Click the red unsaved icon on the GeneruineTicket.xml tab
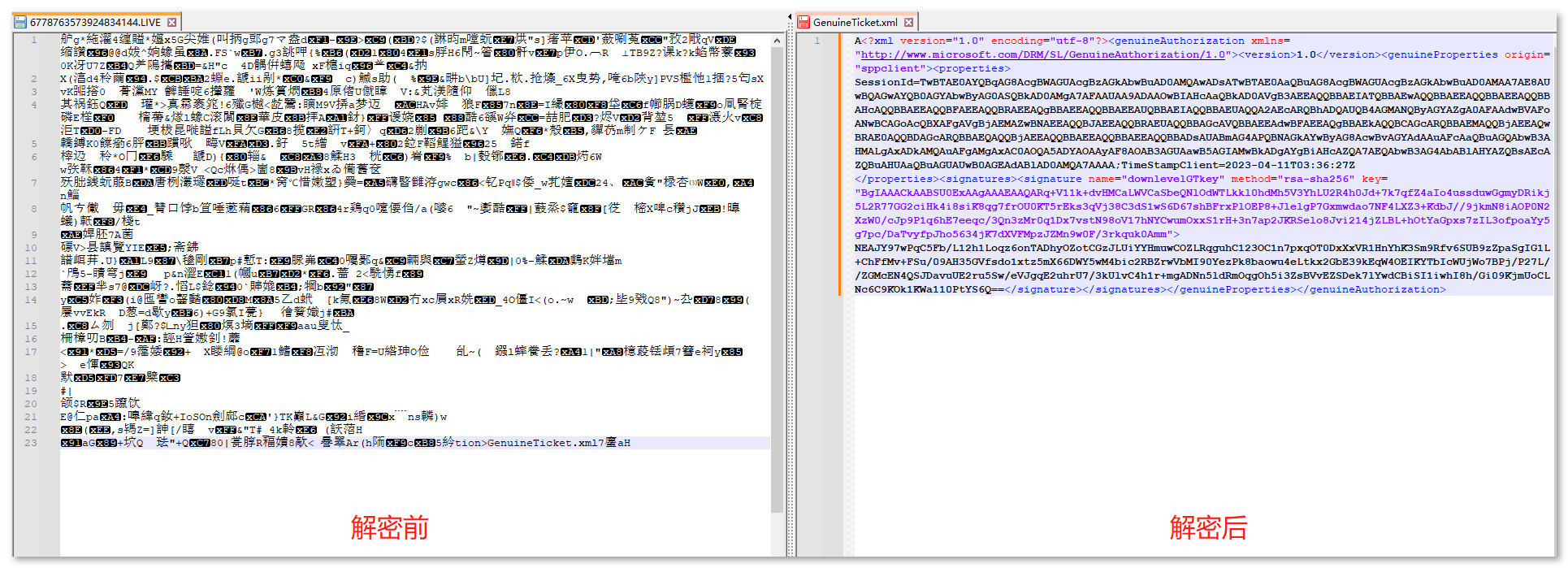1568x568 pixels. tap(803, 23)
